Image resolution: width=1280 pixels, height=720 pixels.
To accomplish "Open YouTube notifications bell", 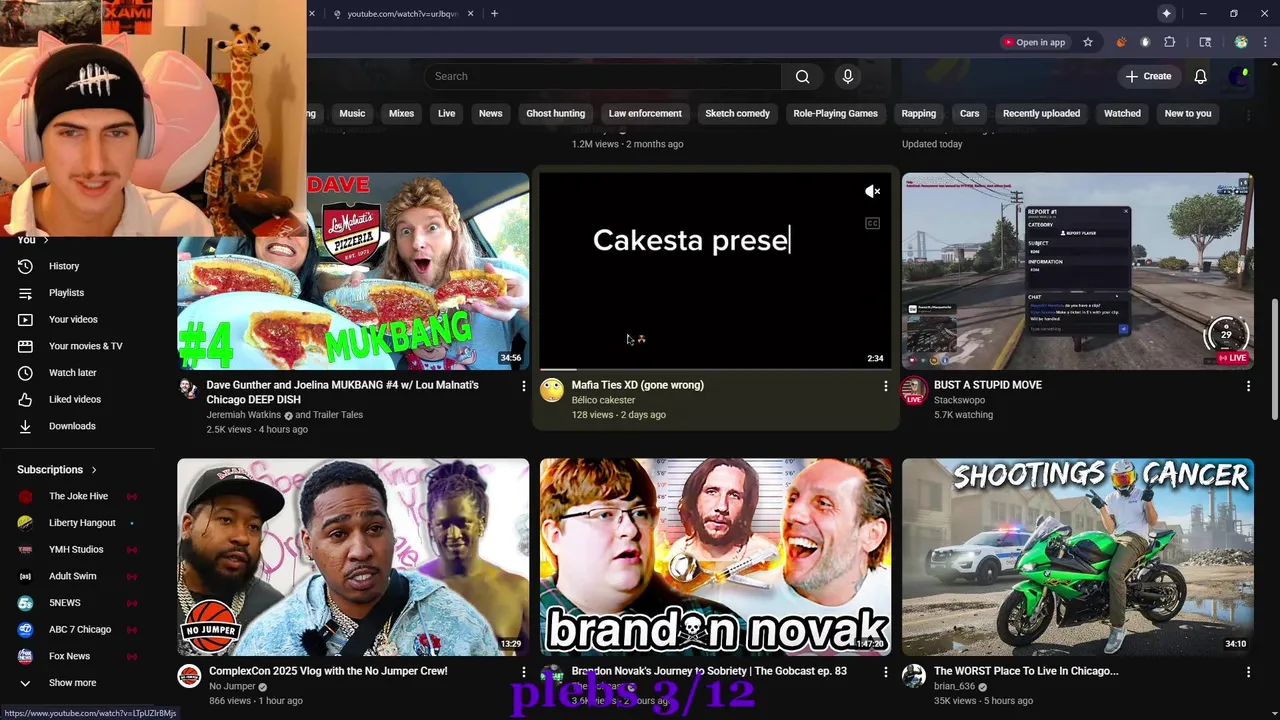I will pyautogui.click(x=1201, y=77).
